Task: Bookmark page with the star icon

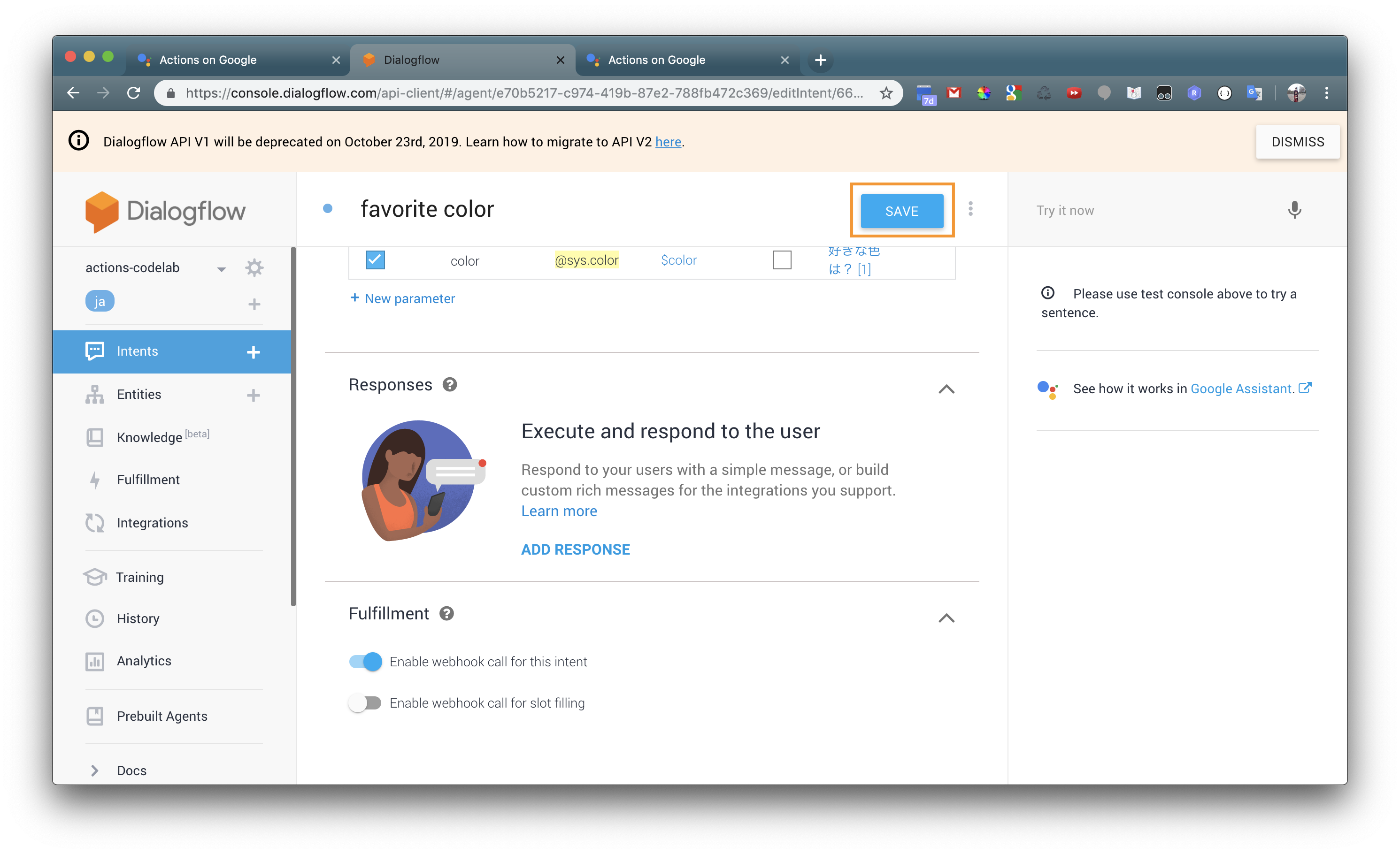Action: tap(886, 93)
